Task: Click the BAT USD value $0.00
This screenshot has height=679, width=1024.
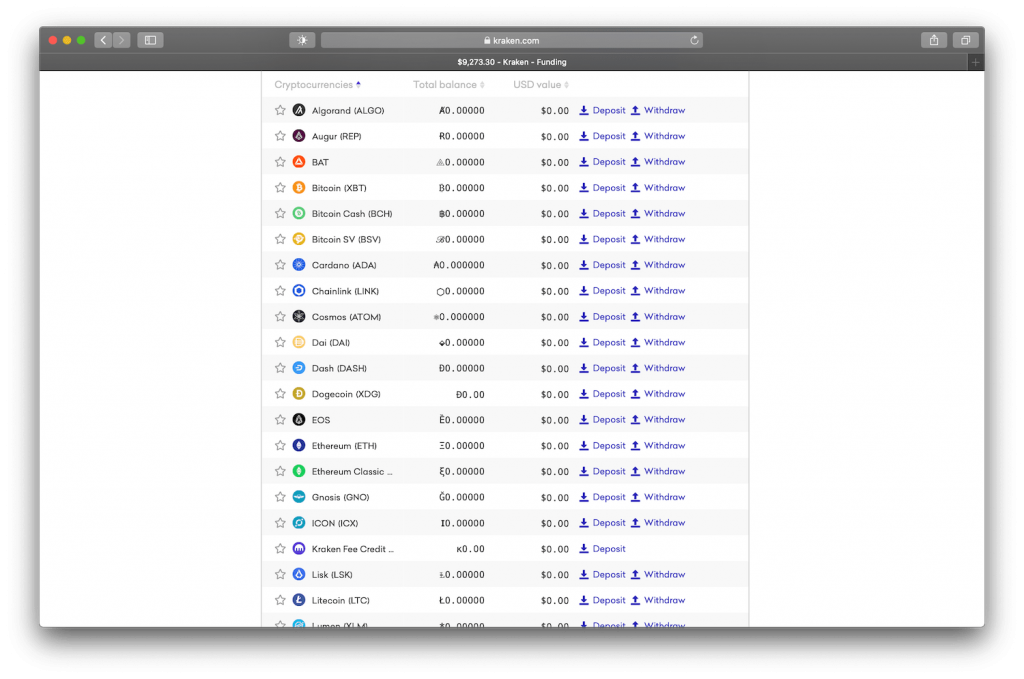Action: pyautogui.click(x=554, y=163)
